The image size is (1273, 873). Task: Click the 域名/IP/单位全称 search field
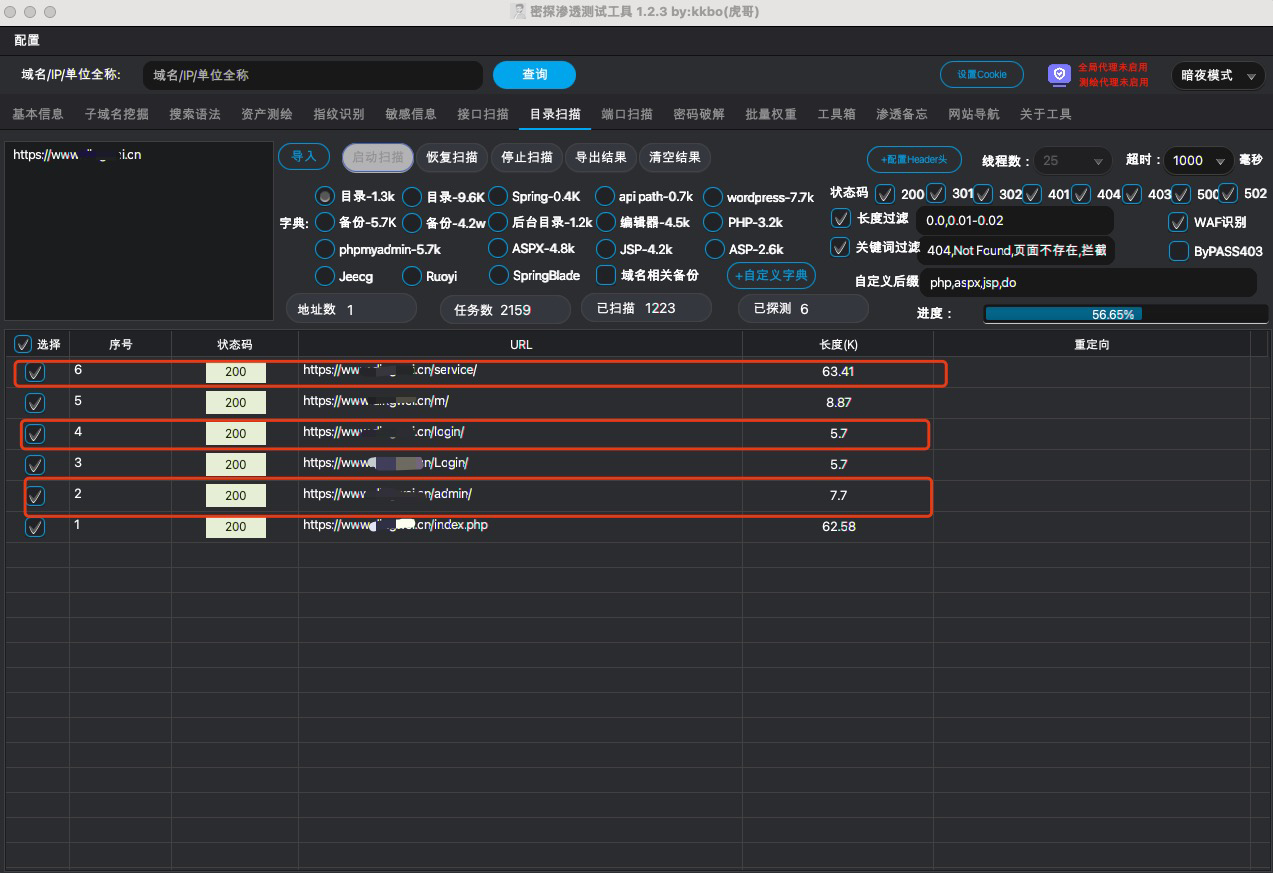(313, 75)
